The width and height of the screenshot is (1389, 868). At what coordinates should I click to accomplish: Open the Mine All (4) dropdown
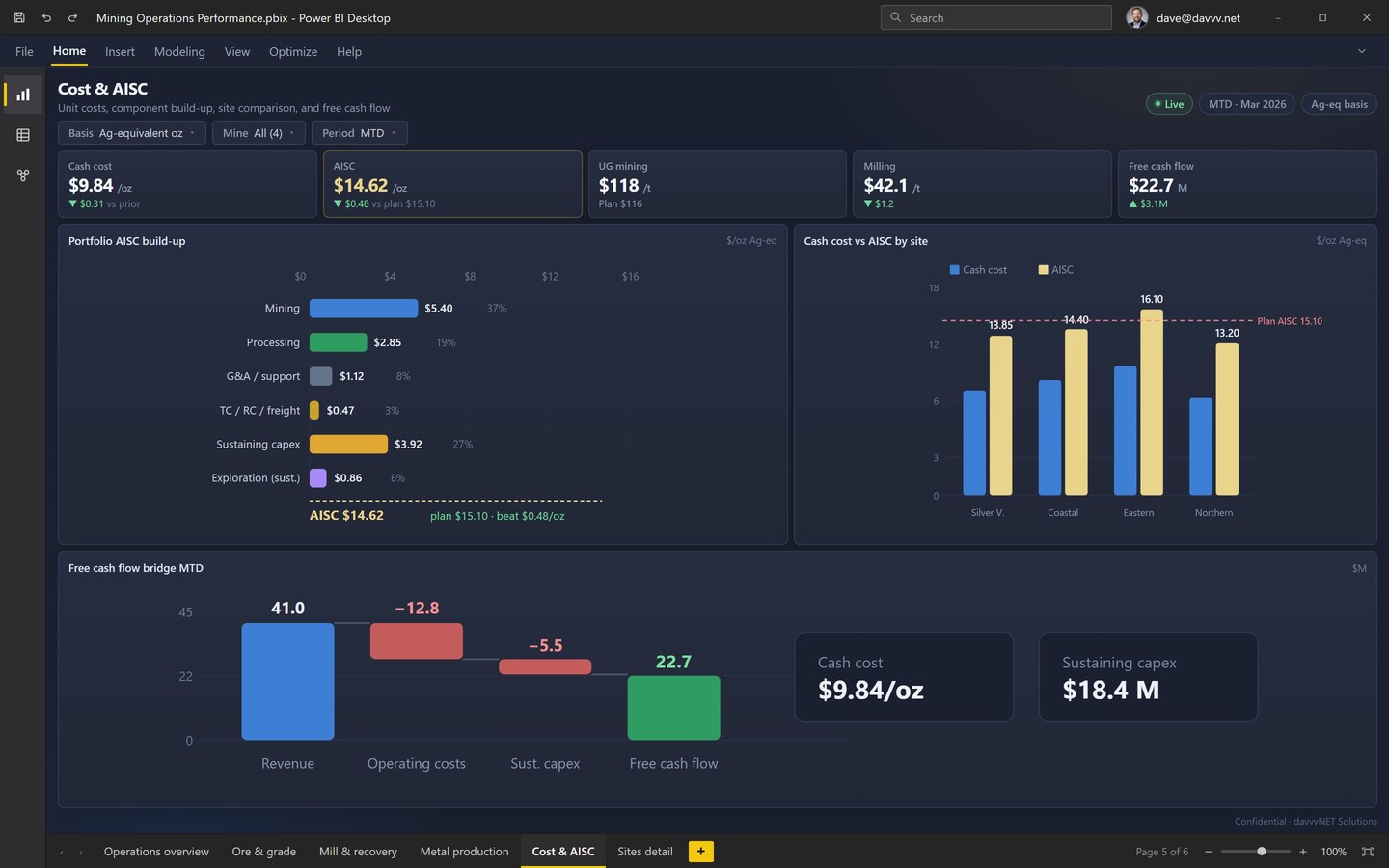(259, 133)
